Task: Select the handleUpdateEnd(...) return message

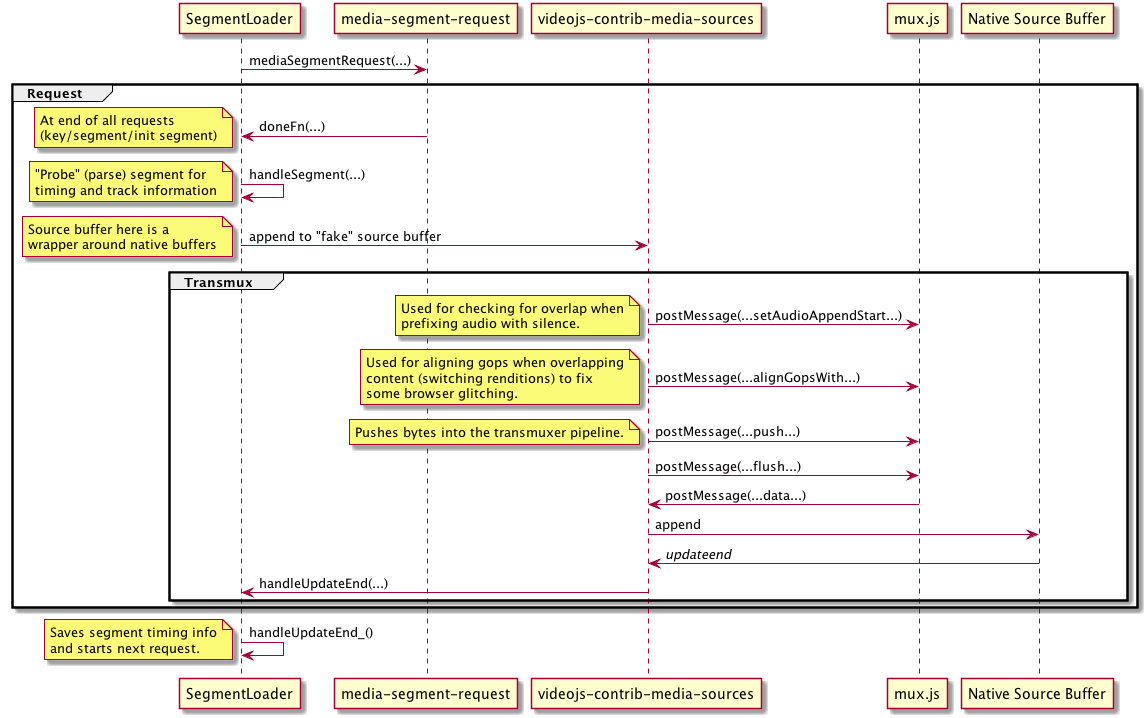Action: coord(323,583)
